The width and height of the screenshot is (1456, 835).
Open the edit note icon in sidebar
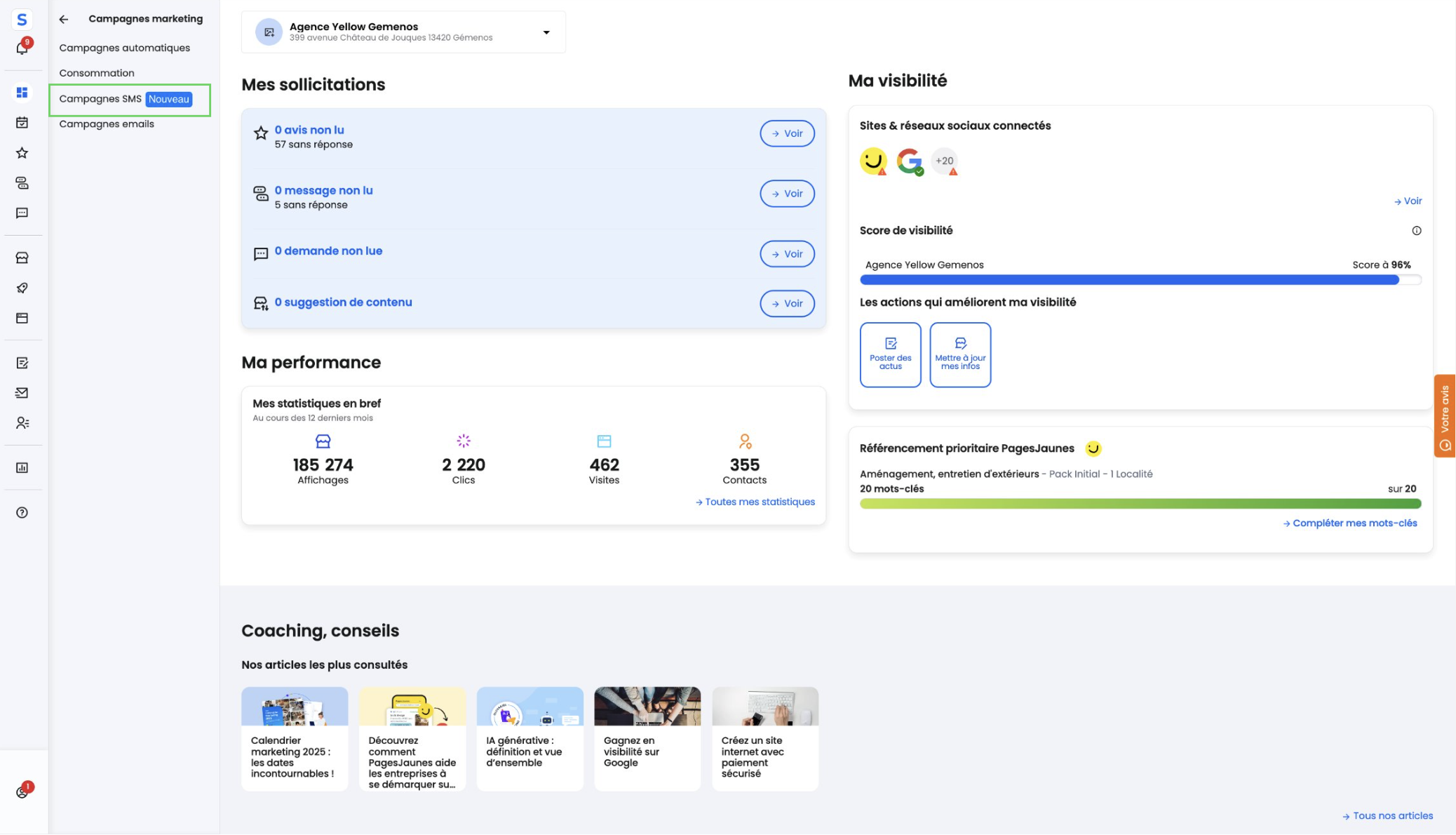(x=22, y=363)
